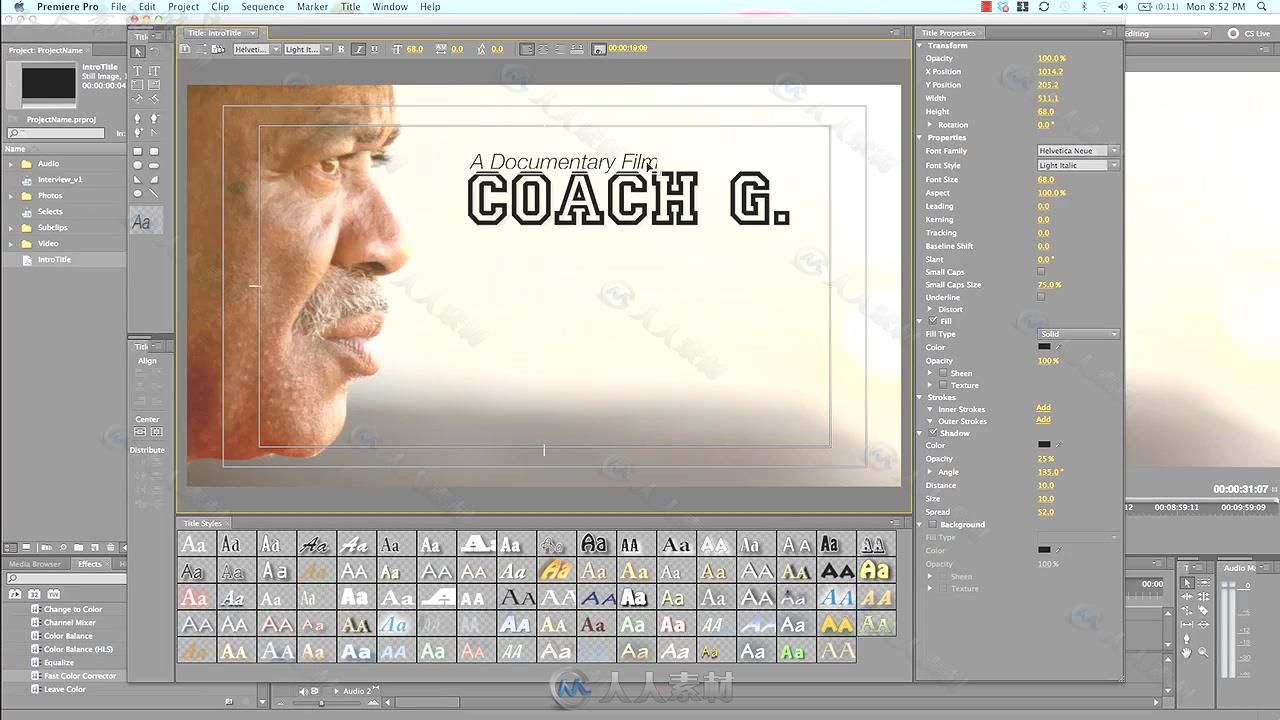Select the horizontal Type tool

pos(138,70)
